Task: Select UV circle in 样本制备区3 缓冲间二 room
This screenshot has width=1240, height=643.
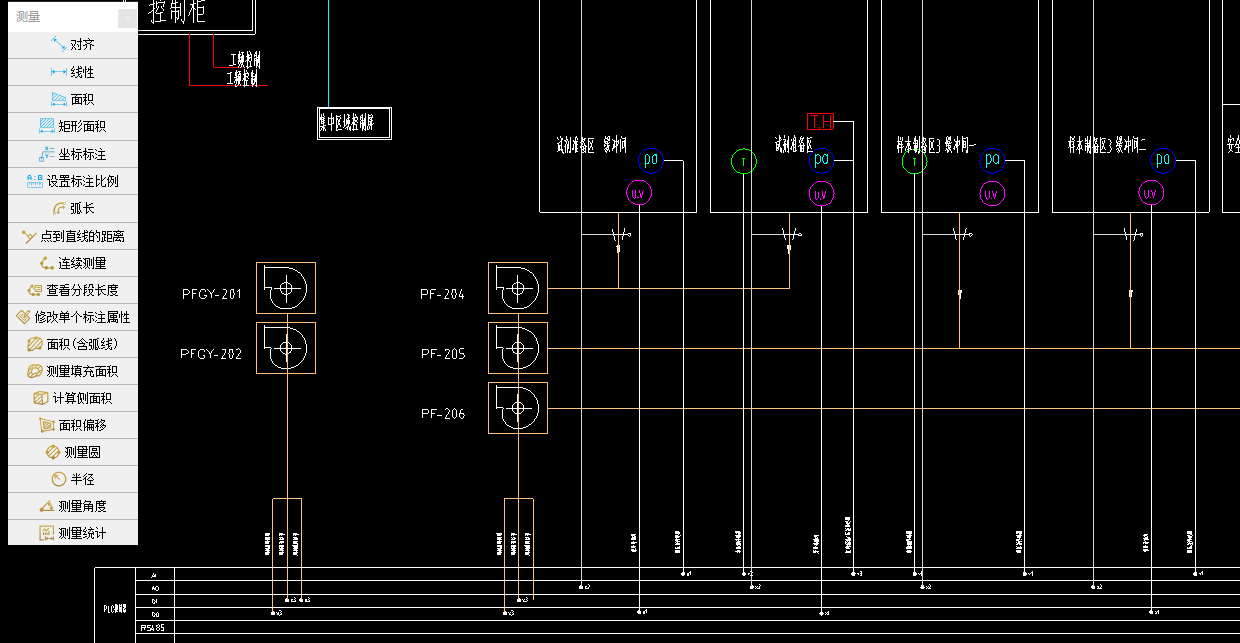Action: [1151, 193]
